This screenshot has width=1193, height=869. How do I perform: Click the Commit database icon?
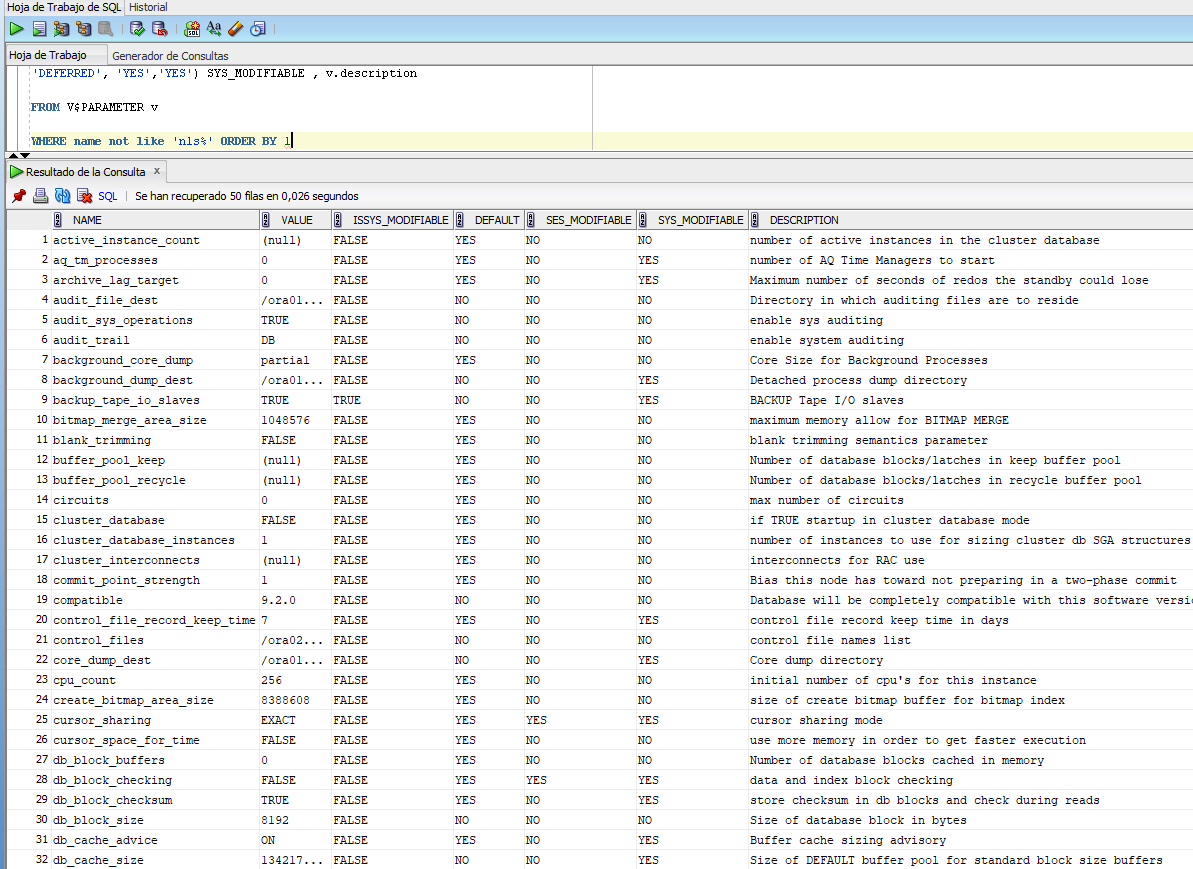(138, 29)
